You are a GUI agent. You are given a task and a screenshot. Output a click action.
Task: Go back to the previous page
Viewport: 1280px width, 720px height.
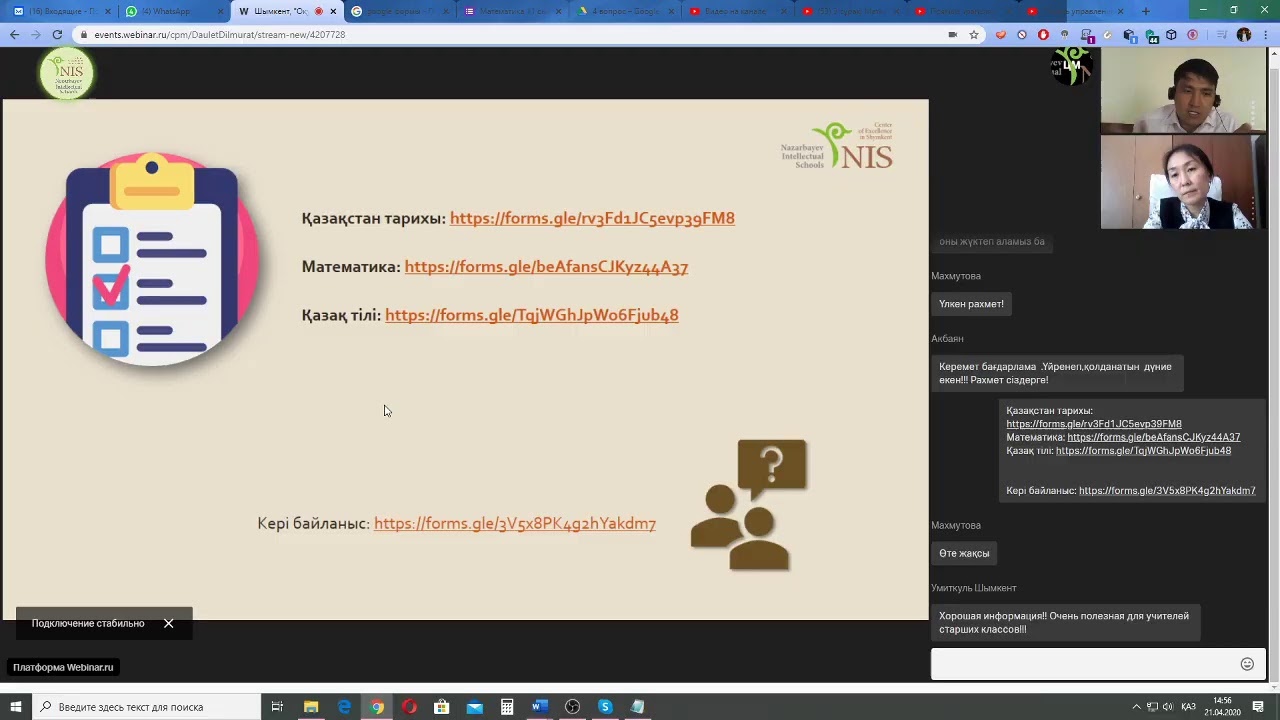pyautogui.click(x=14, y=34)
